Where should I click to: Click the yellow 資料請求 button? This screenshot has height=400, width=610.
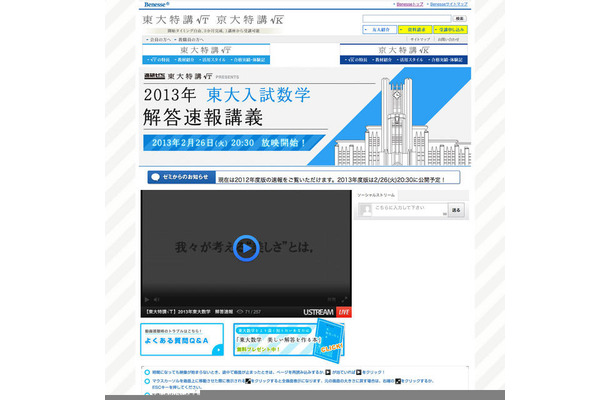[x=415, y=30]
